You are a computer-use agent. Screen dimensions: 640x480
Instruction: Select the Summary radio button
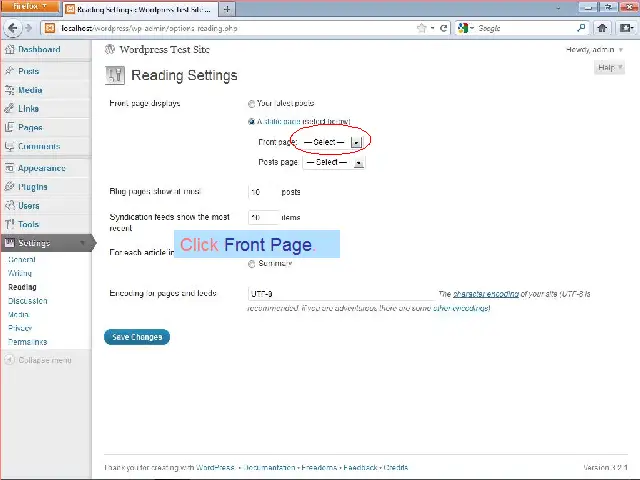pos(251,264)
